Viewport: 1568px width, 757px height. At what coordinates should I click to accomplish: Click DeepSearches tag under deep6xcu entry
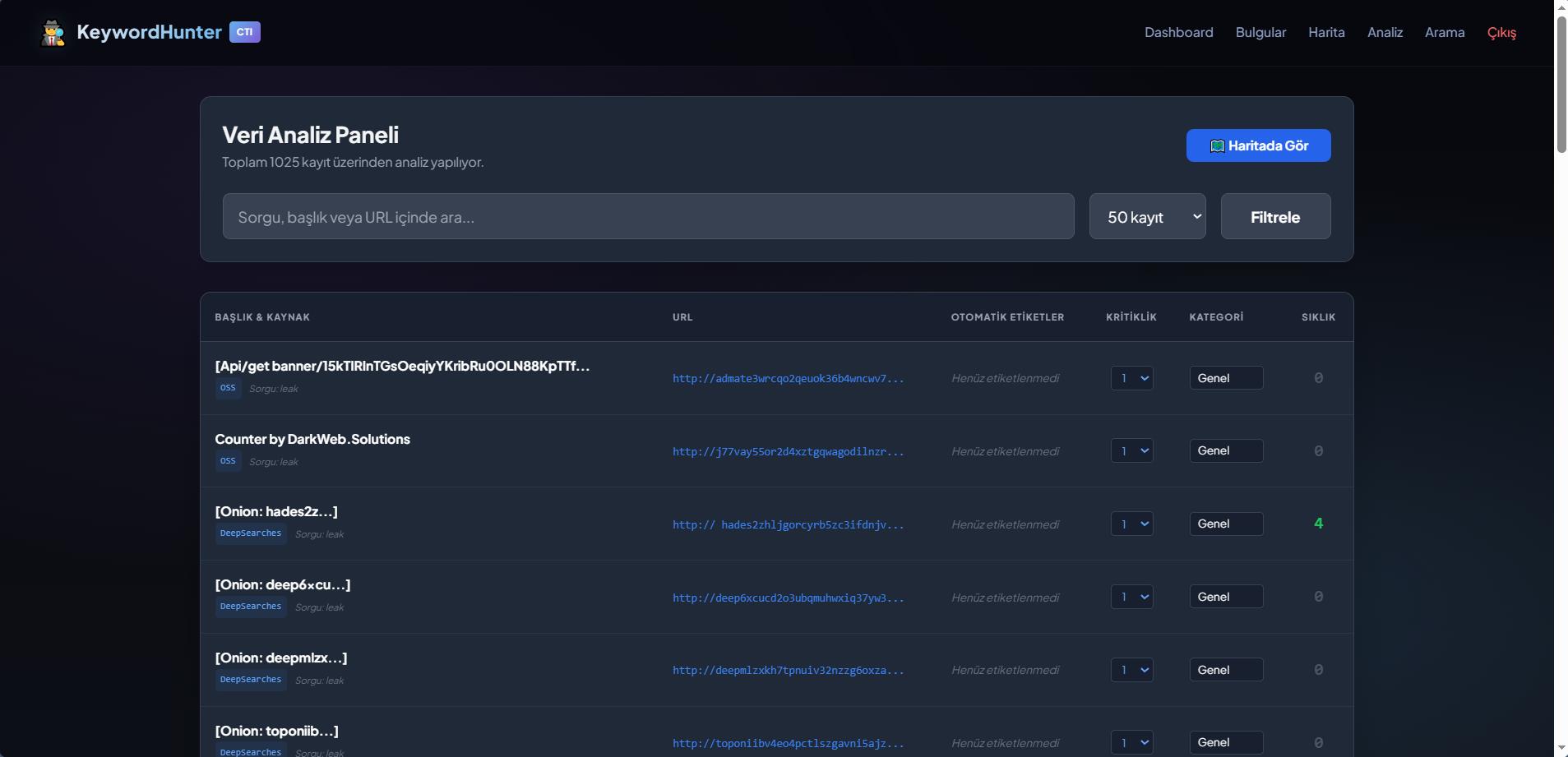[x=251, y=607]
